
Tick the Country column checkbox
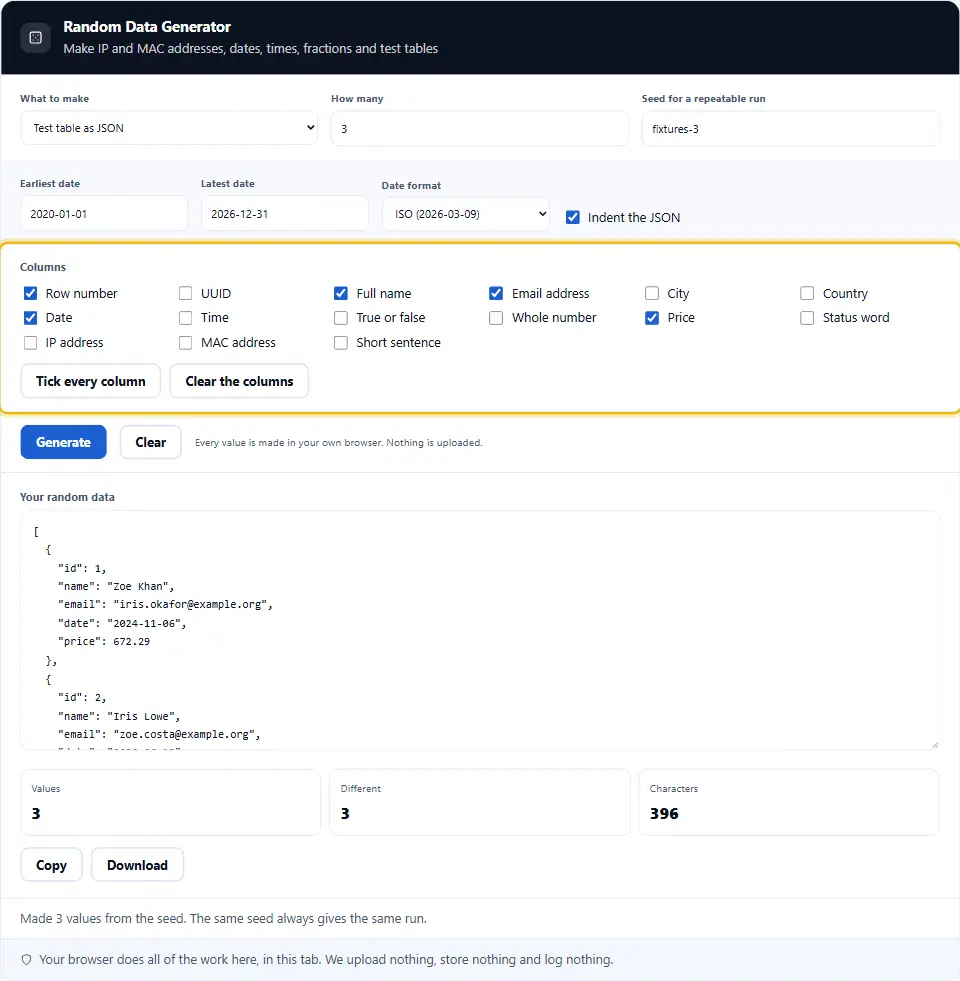(807, 293)
